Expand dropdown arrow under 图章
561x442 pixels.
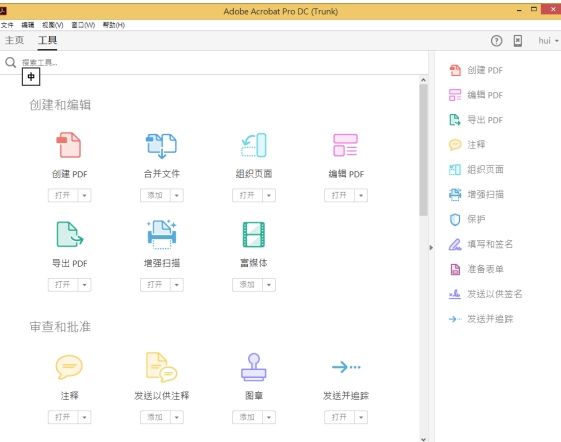[269, 417]
